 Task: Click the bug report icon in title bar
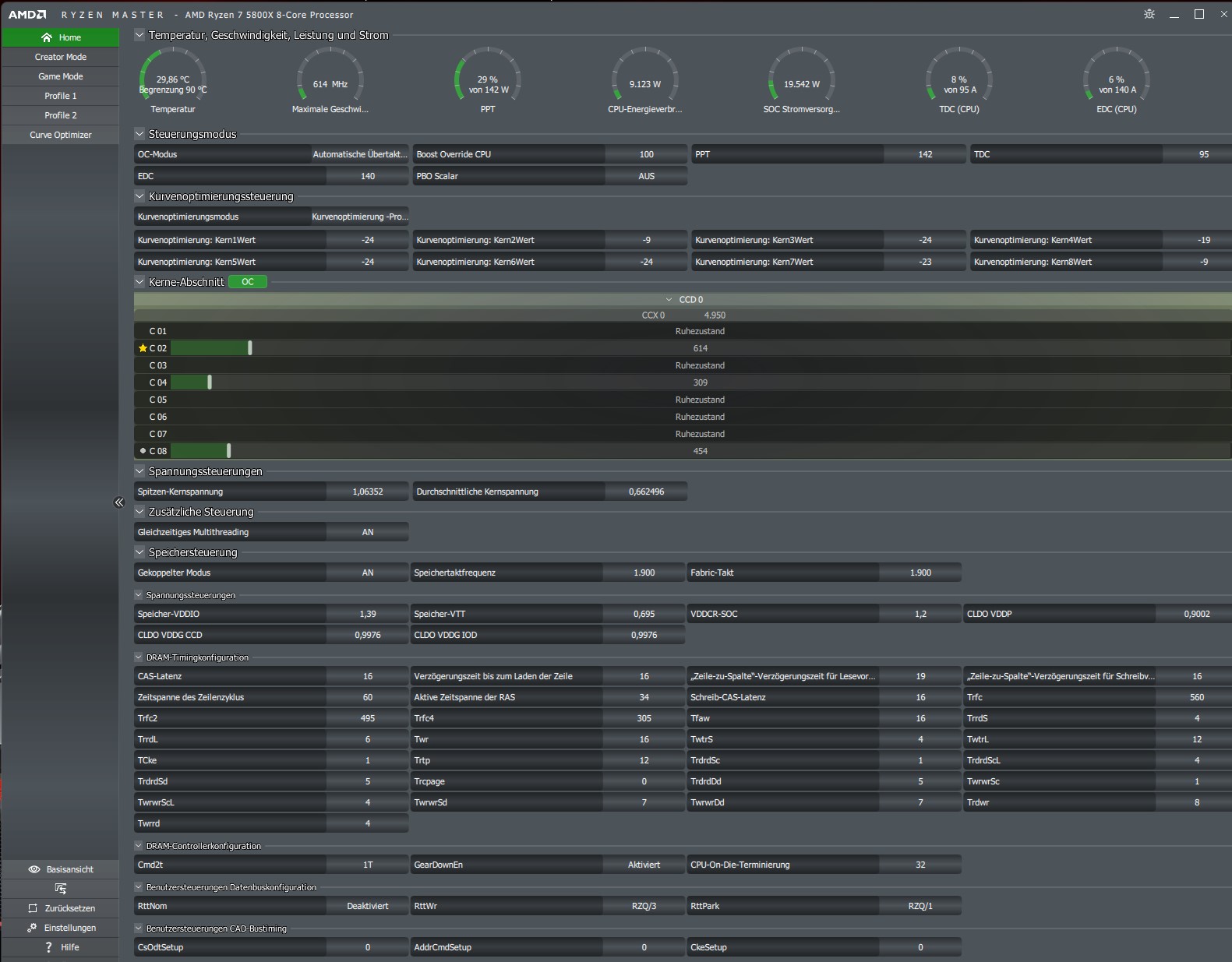pyautogui.click(x=1149, y=14)
